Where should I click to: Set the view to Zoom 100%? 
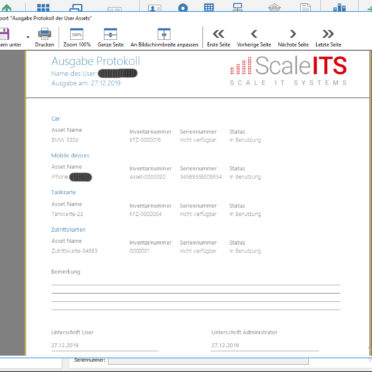[77, 38]
